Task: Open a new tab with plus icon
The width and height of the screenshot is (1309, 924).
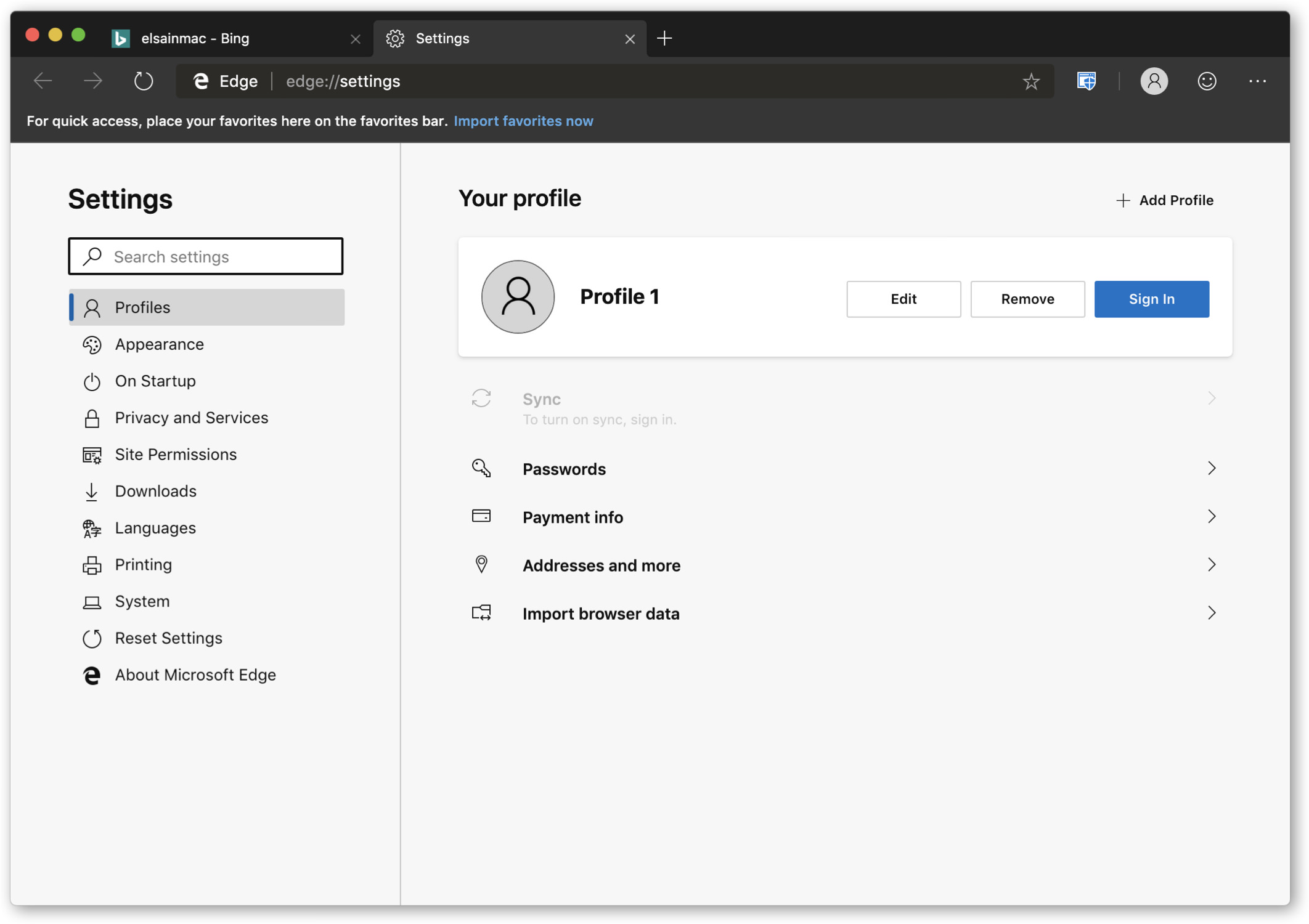Action: (x=664, y=38)
